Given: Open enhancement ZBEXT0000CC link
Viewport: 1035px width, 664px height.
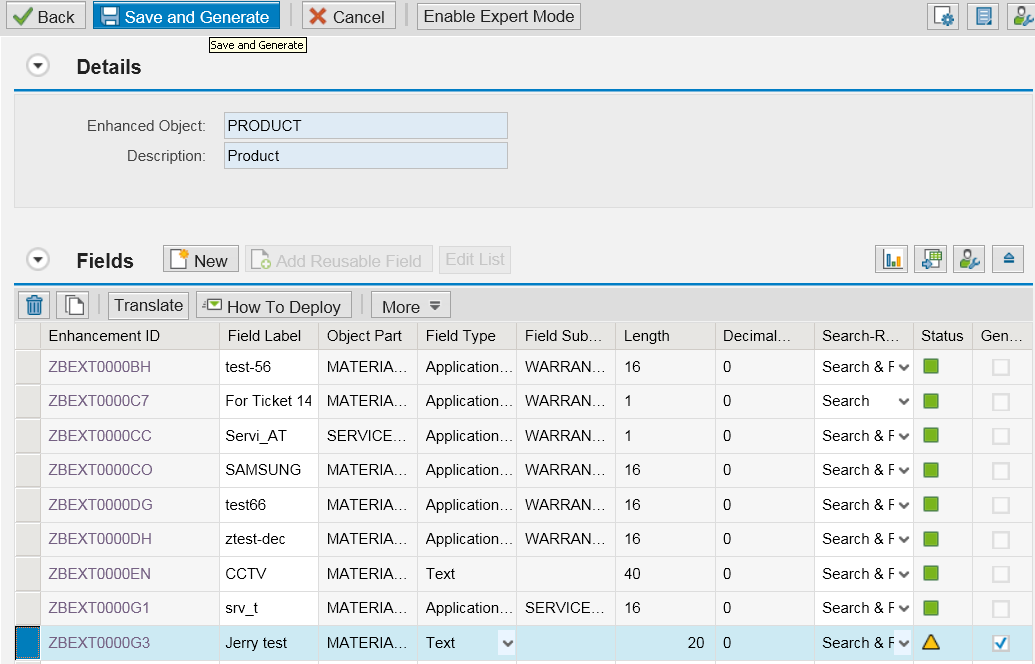Looking at the screenshot, I should click(100, 436).
